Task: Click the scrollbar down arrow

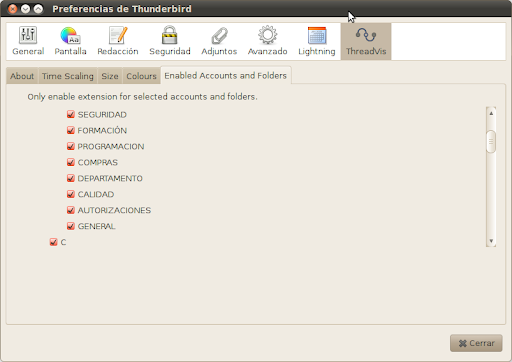Action: tap(491, 240)
